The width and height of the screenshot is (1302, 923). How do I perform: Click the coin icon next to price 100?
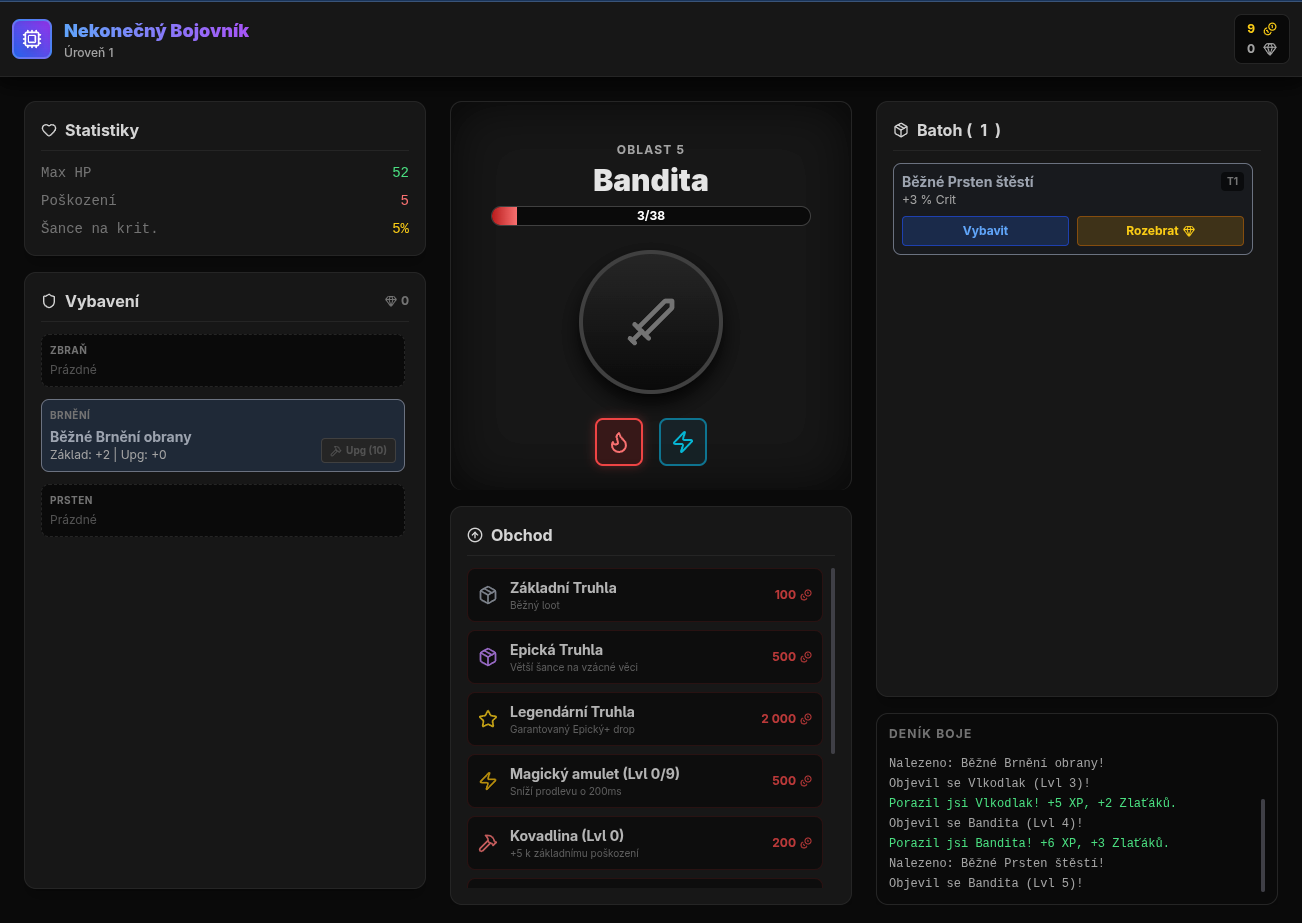pos(806,595)
